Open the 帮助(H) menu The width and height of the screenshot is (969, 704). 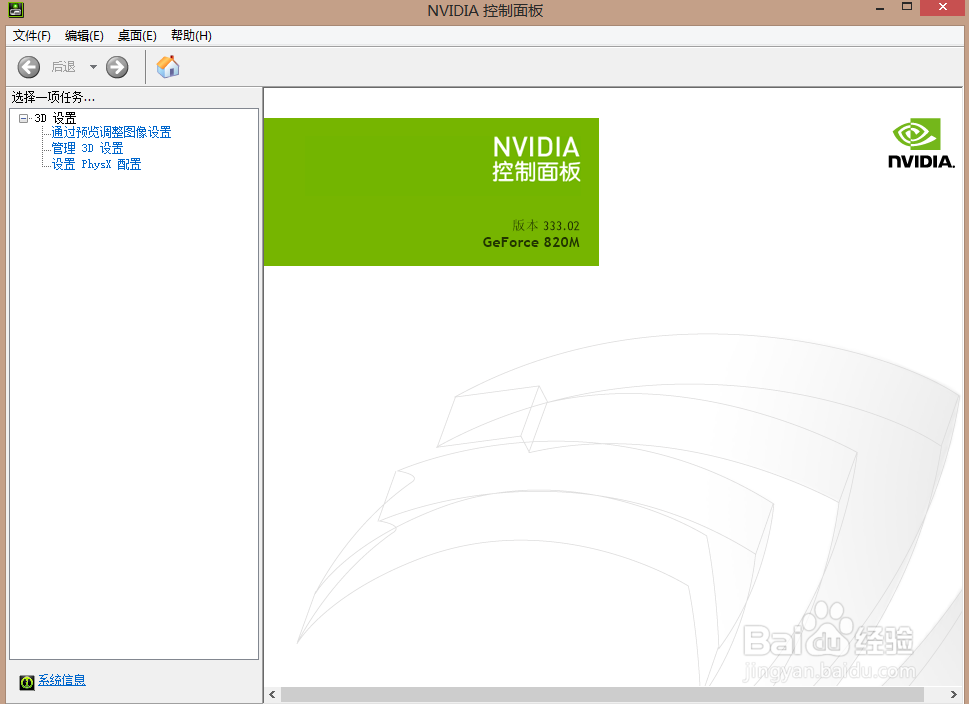point(191,36)
